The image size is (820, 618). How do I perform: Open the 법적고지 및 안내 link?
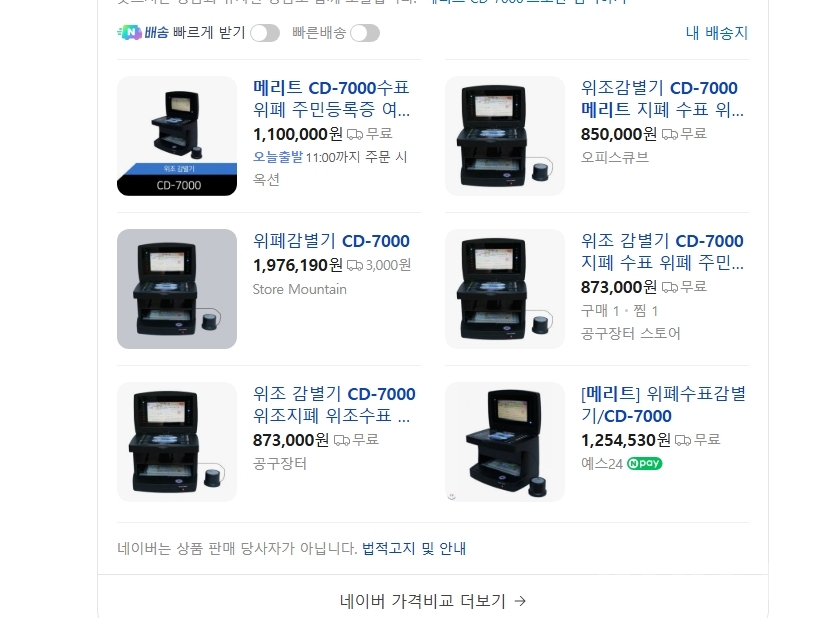click(x=414, y=548)
